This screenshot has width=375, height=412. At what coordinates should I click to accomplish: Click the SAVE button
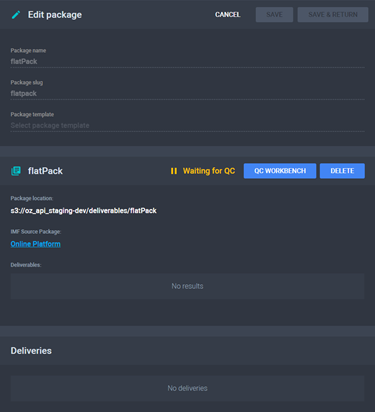274,15
